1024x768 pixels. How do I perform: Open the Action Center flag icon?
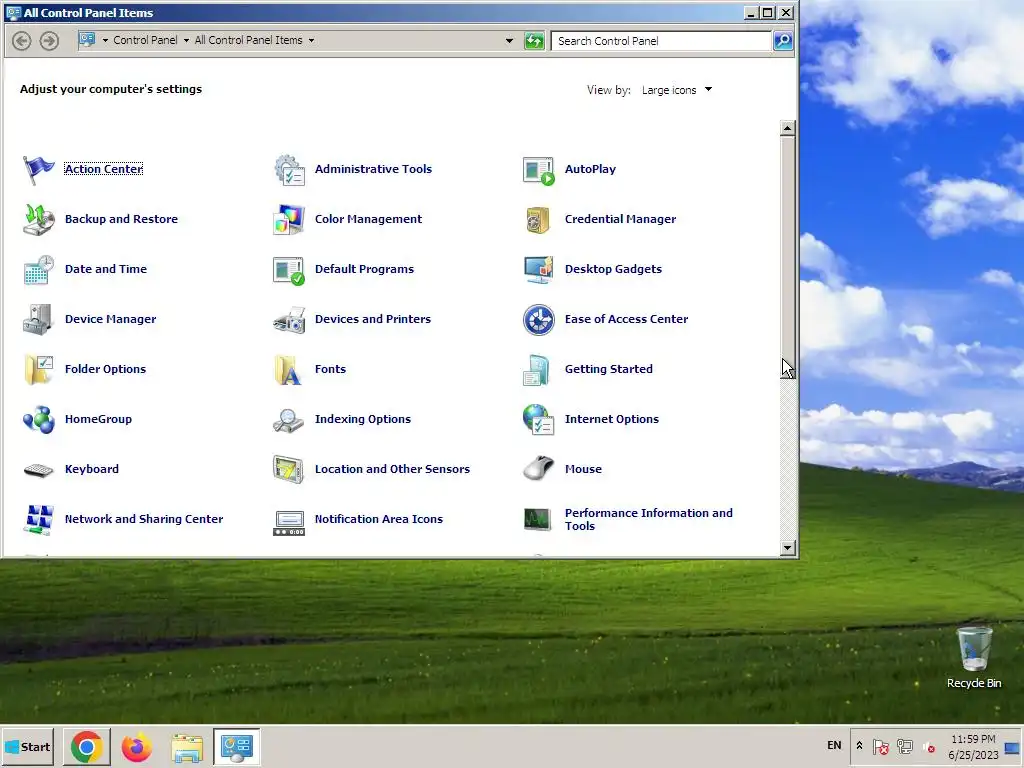pyautogui.click(x=39, y=169)
